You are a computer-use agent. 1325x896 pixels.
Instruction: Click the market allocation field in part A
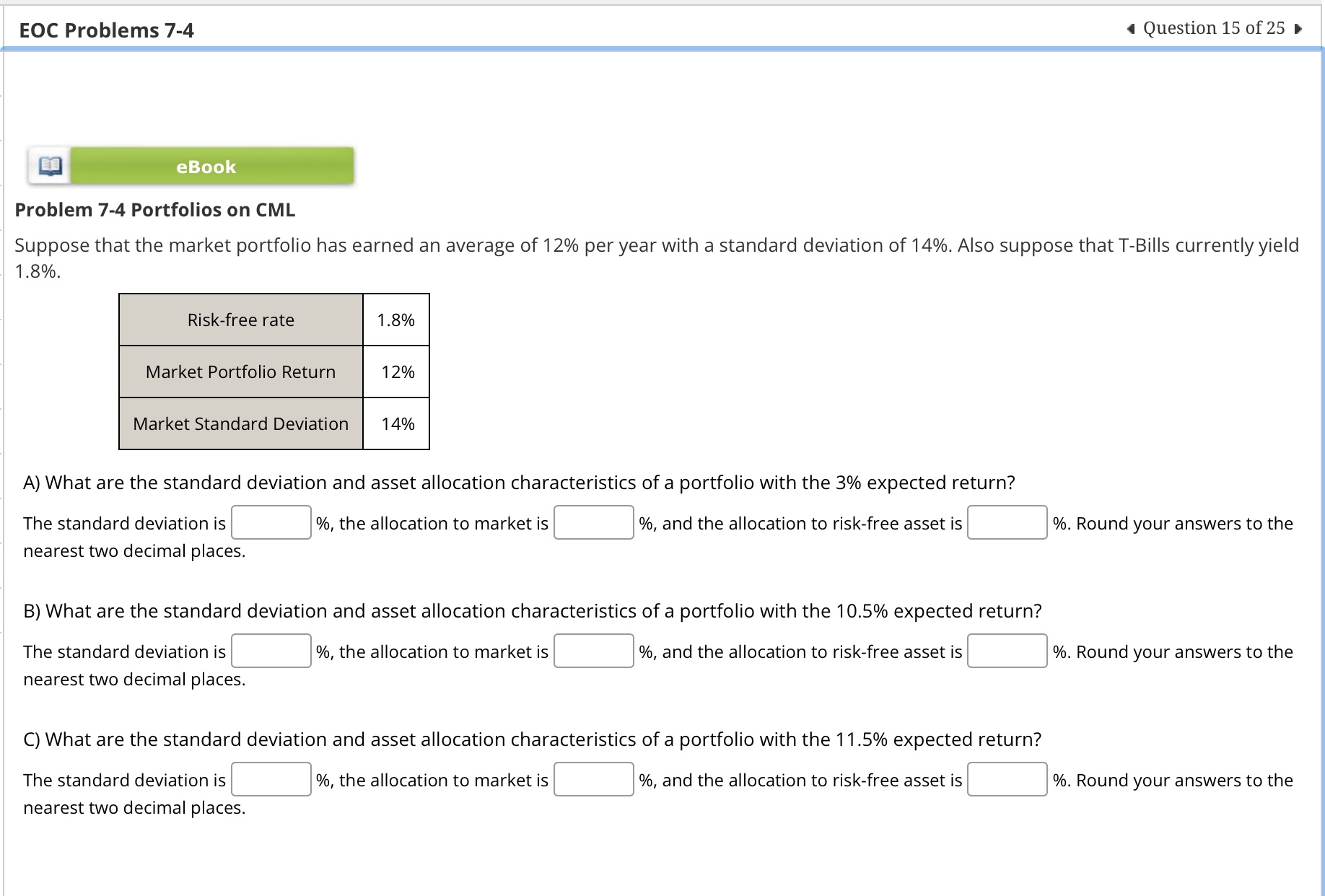coord(593,522)
